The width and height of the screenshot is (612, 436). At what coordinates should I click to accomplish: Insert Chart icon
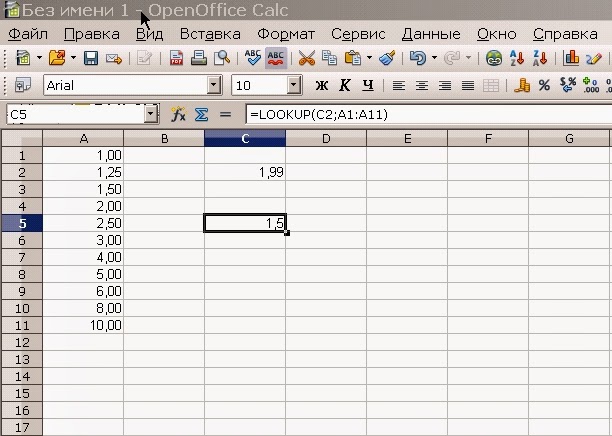pos(571,58)
